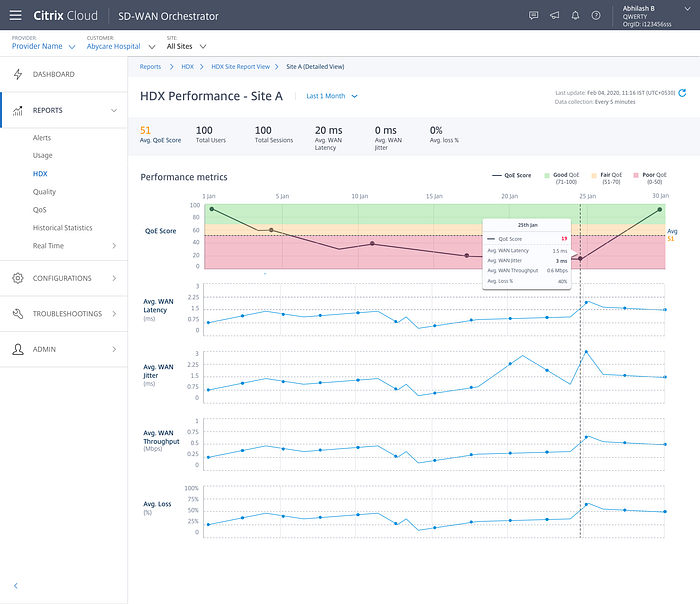The height and width of the screenshot is (604, 700).
Task: Open the help question mark icon
Action: click(596, 16)
